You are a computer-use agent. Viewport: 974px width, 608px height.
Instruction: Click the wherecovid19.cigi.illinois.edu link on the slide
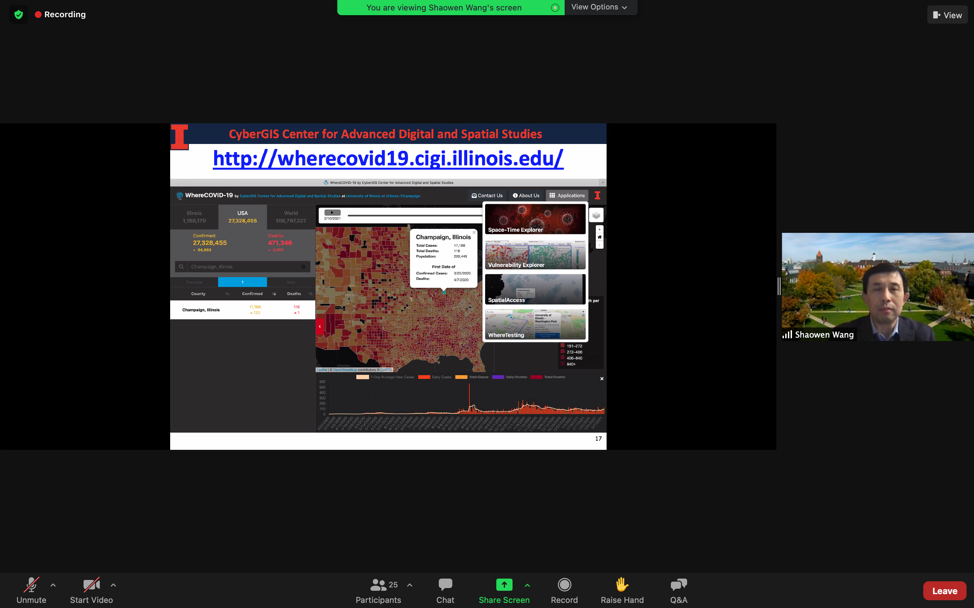click(388, 158)
